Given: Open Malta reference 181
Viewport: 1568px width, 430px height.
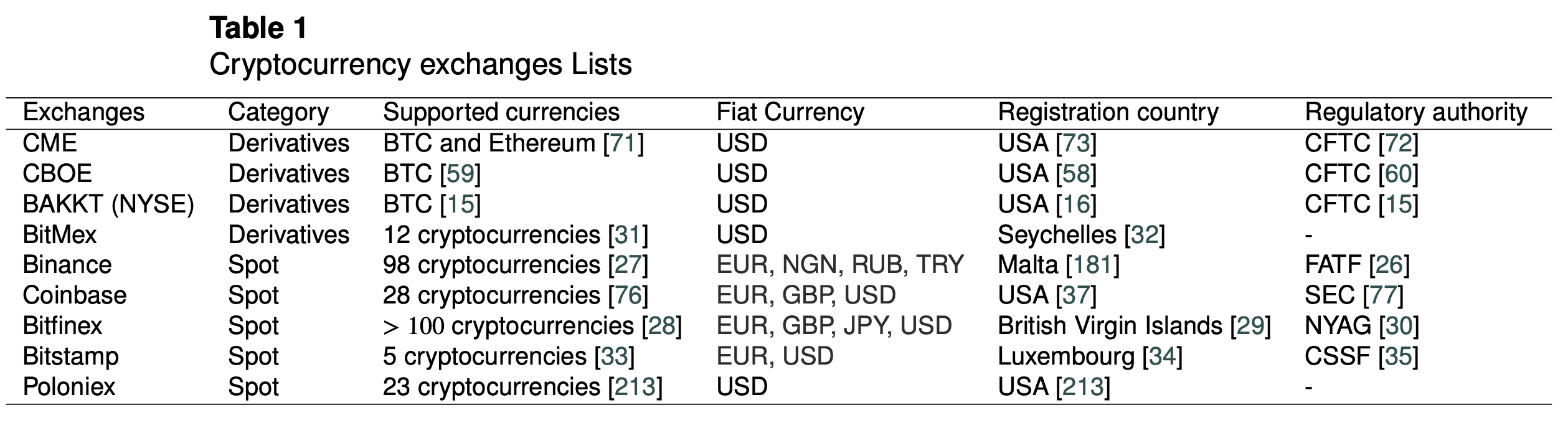Looking at the screenshot, I should tap(1093, 265).
